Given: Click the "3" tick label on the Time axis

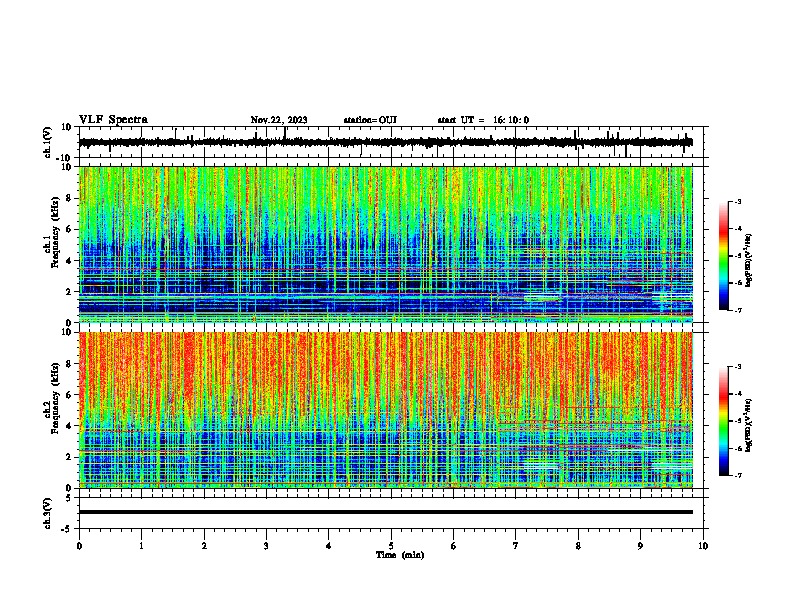Looking at the screenshot, I should 266,546.
